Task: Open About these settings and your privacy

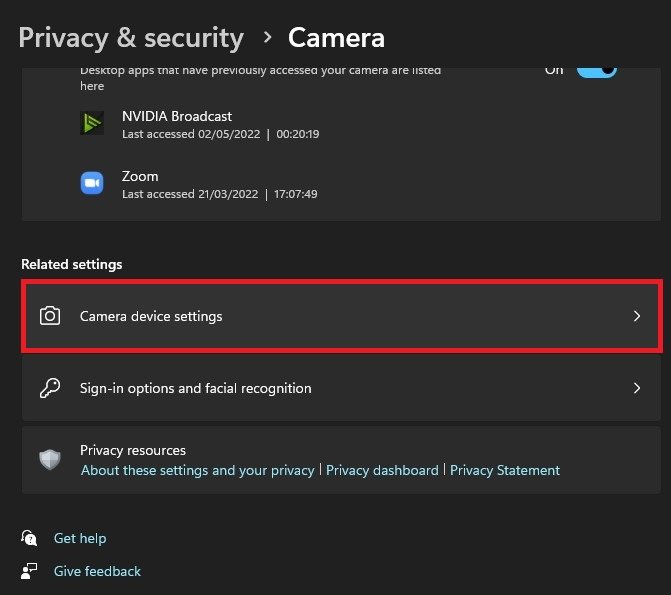Action: pos(198,470)
